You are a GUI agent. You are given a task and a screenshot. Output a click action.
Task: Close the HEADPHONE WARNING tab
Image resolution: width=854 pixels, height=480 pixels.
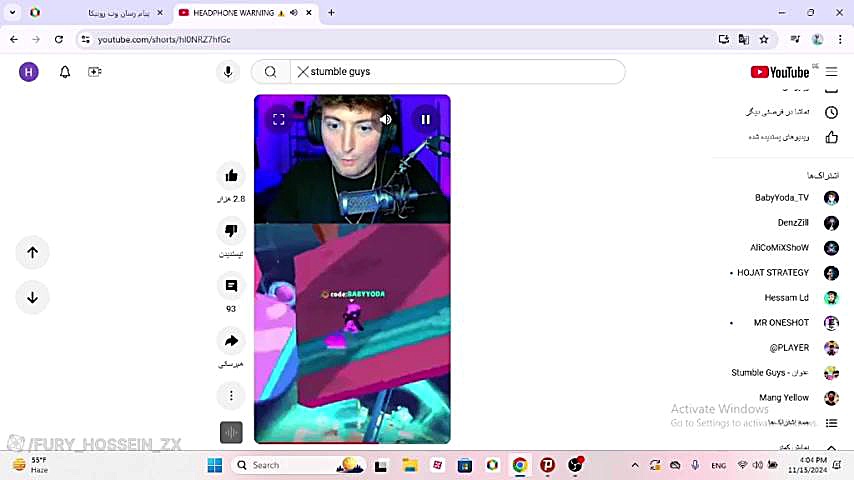click(309, 13)
